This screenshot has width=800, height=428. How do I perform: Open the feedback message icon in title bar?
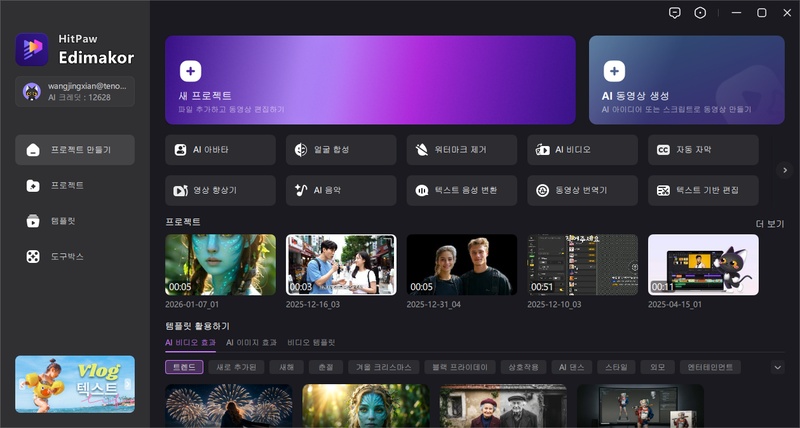click(x=675, y=13)
